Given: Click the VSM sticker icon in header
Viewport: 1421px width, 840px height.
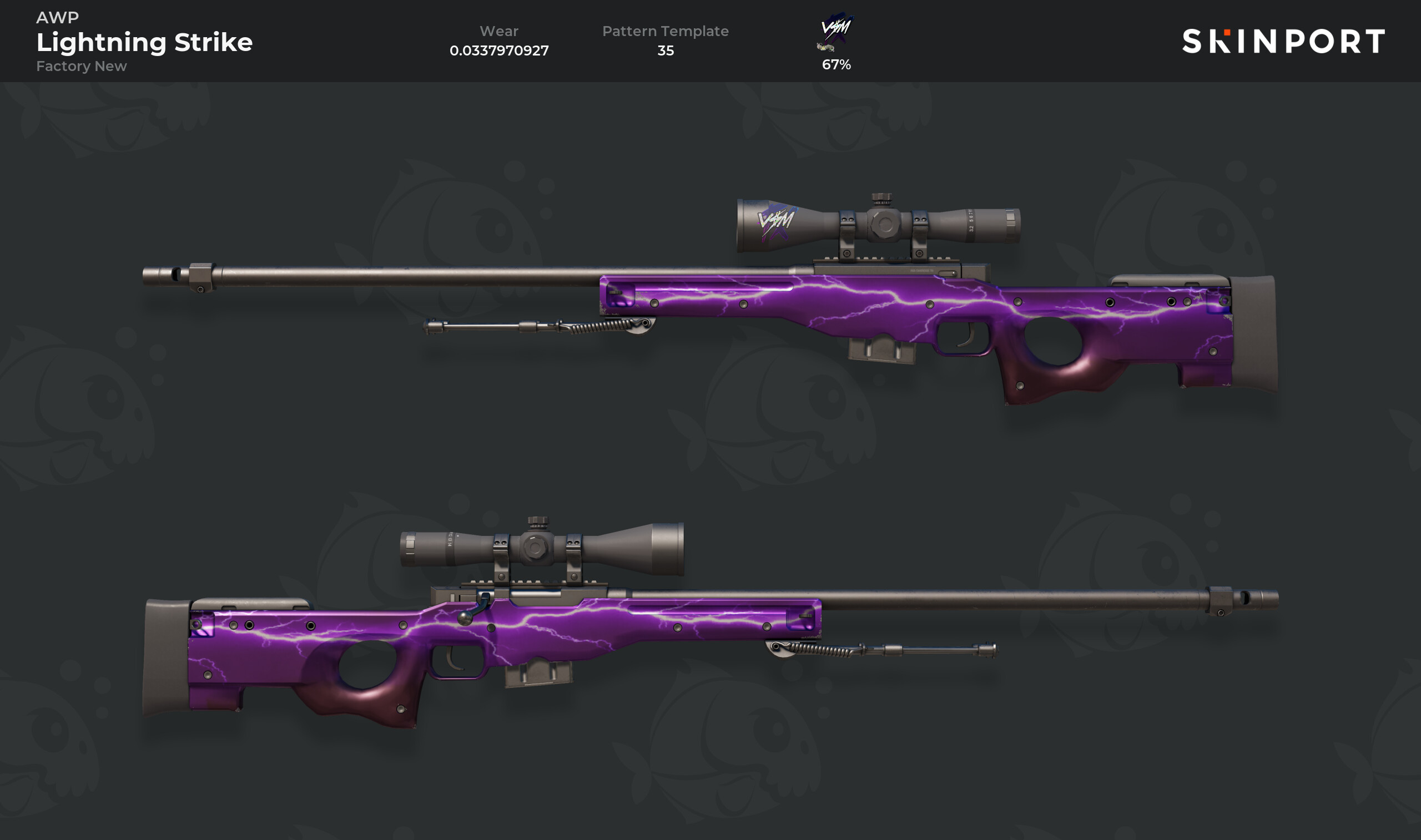Looking at the screenshot, I should point(837,27).
